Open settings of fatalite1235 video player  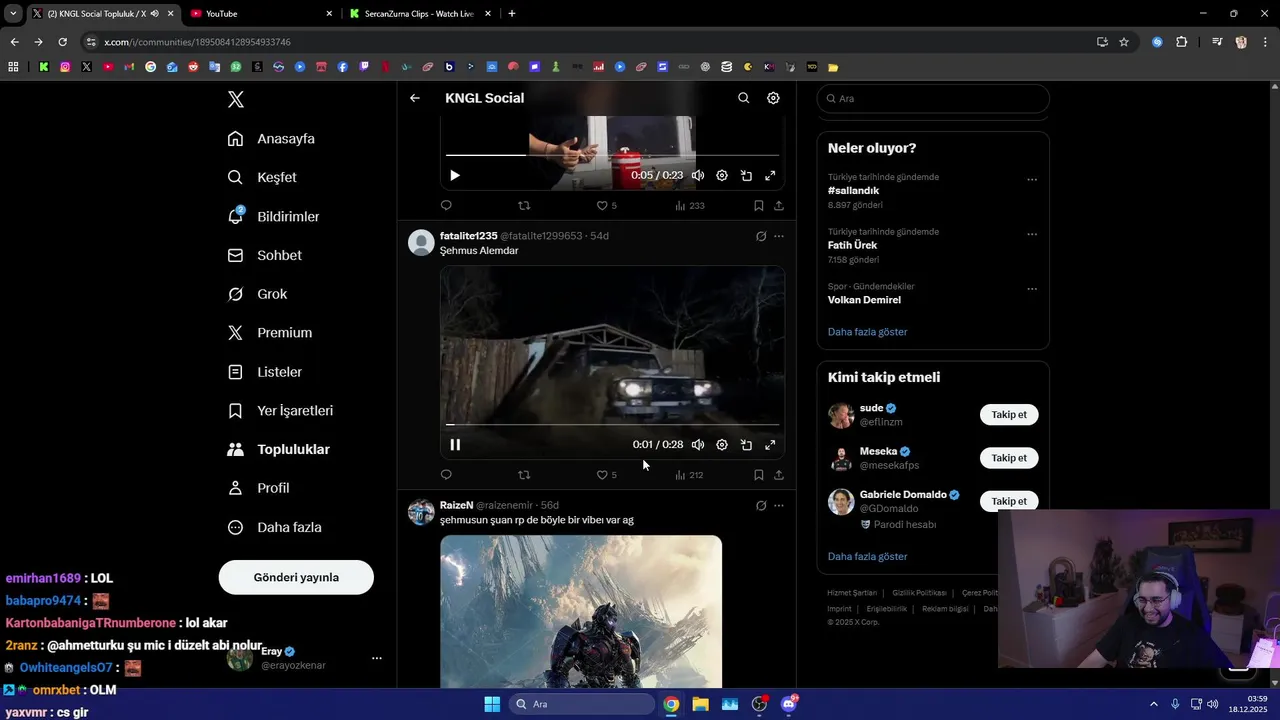click(722, 445)
